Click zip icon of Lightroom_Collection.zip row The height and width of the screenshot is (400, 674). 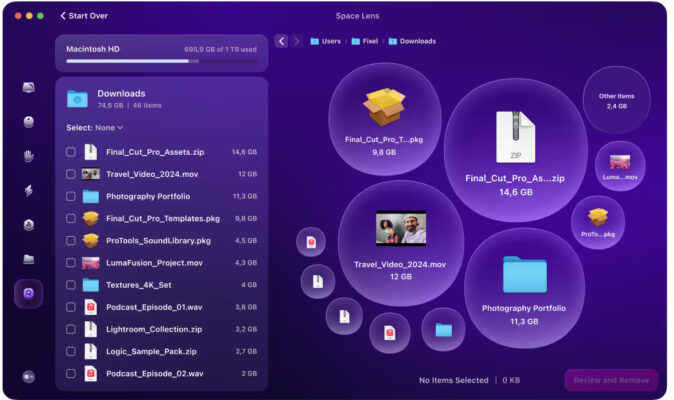[90, 330]
